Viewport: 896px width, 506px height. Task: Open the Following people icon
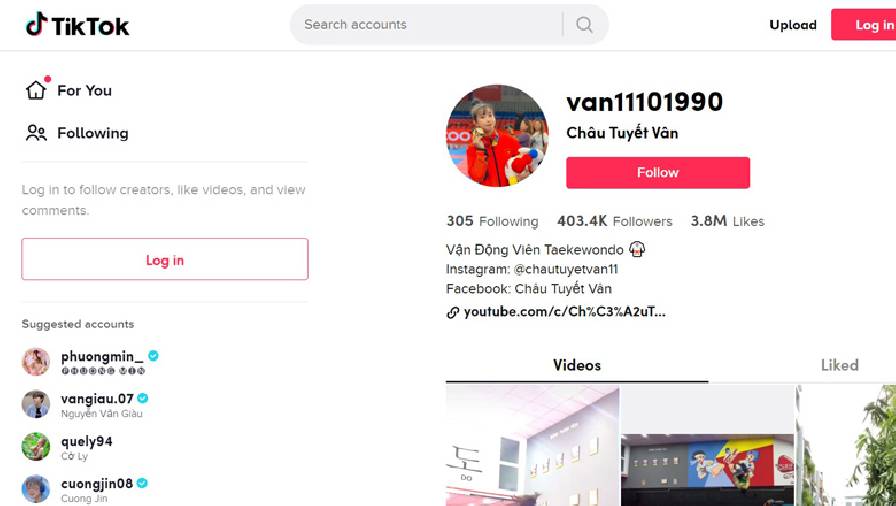point(36,133)
